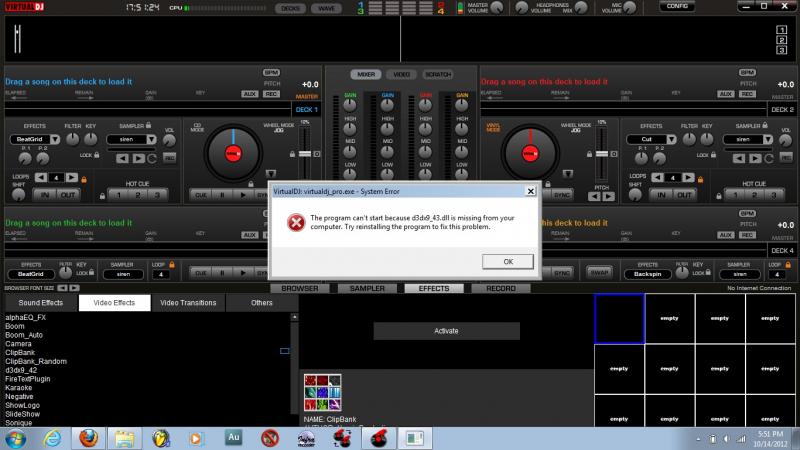The height and width of the screenshot is (450, 800).
Task: Select SlideShow in the effects list
Action: 22,414
